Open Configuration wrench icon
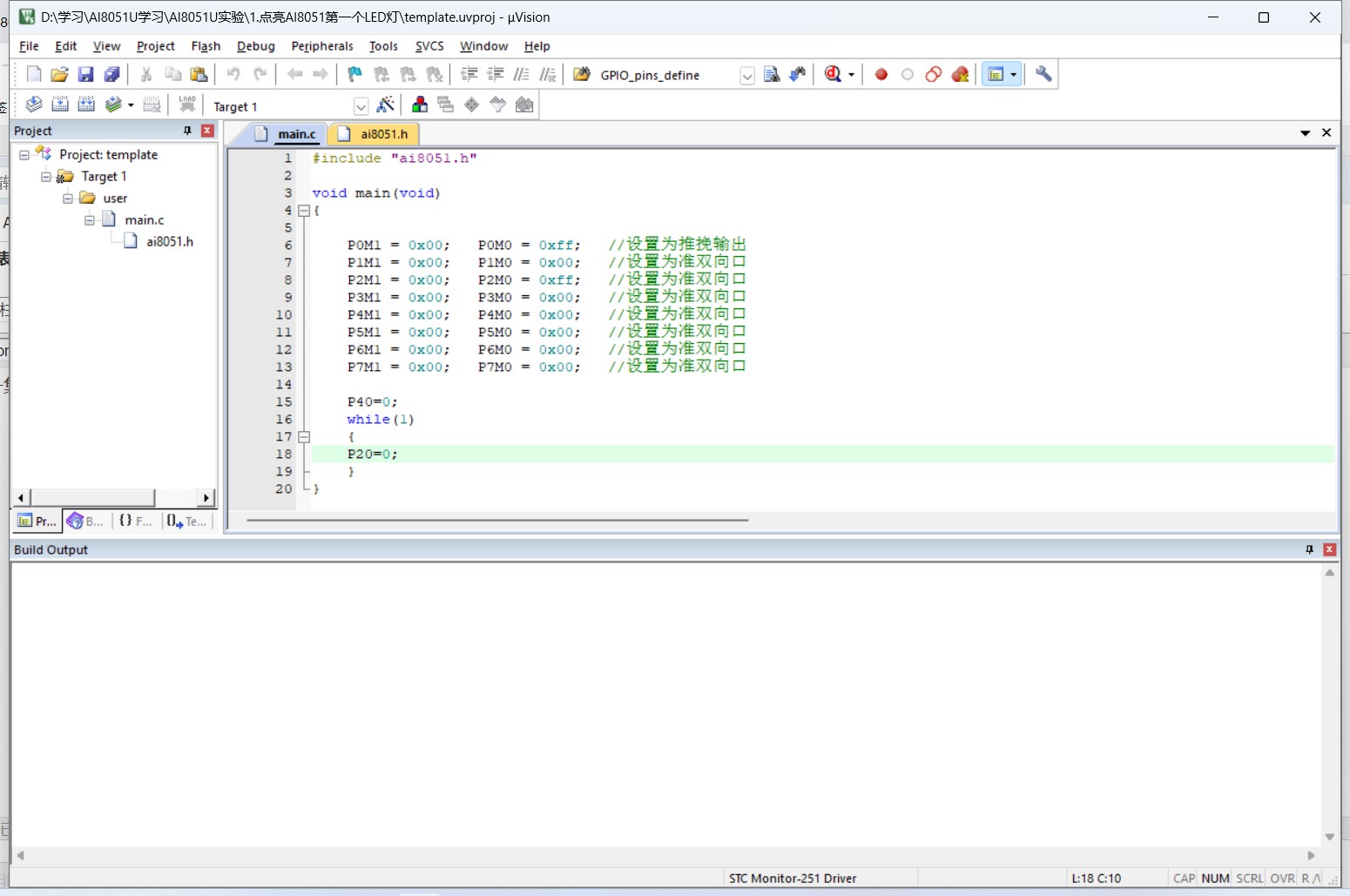 coord(1043,75)
